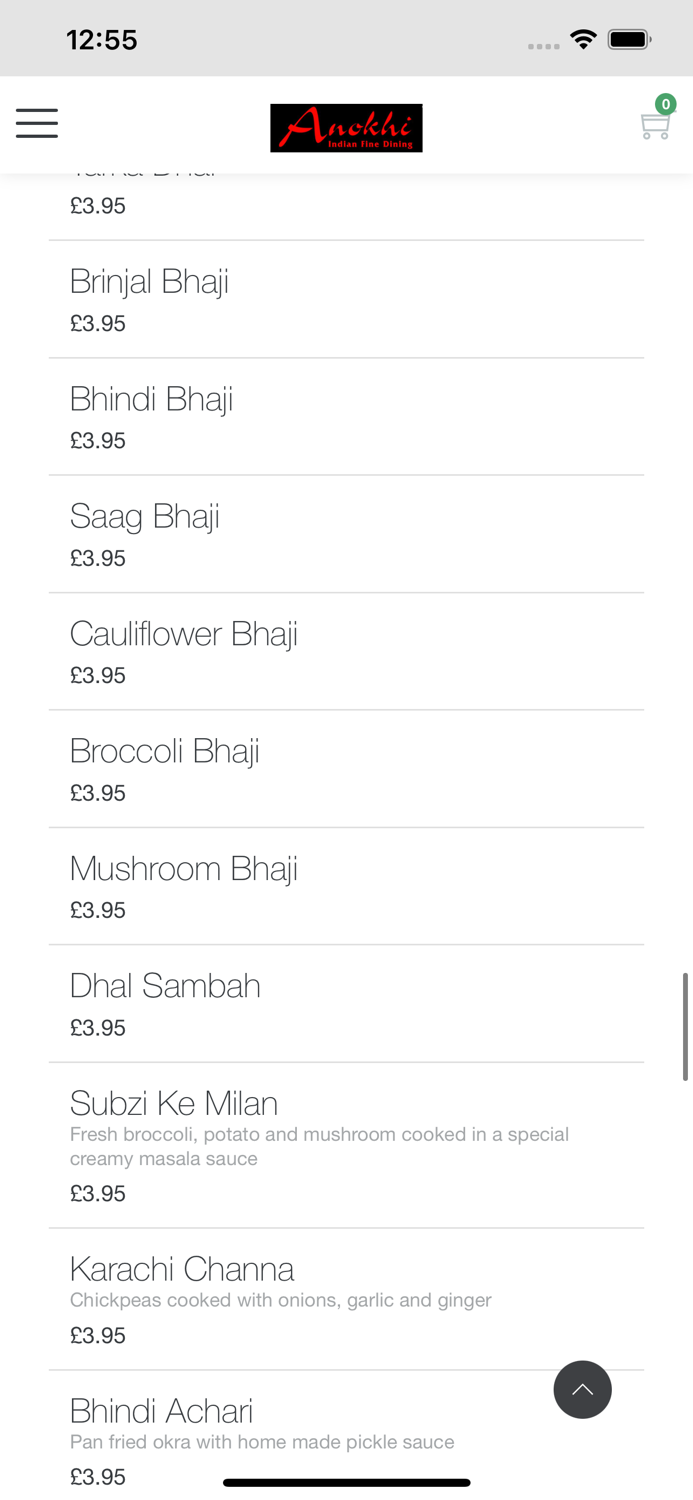The height and width of the screenshot is (1500, 693).
Task: Select the Broccoli Bhaji entry
Action: (164, 752)
